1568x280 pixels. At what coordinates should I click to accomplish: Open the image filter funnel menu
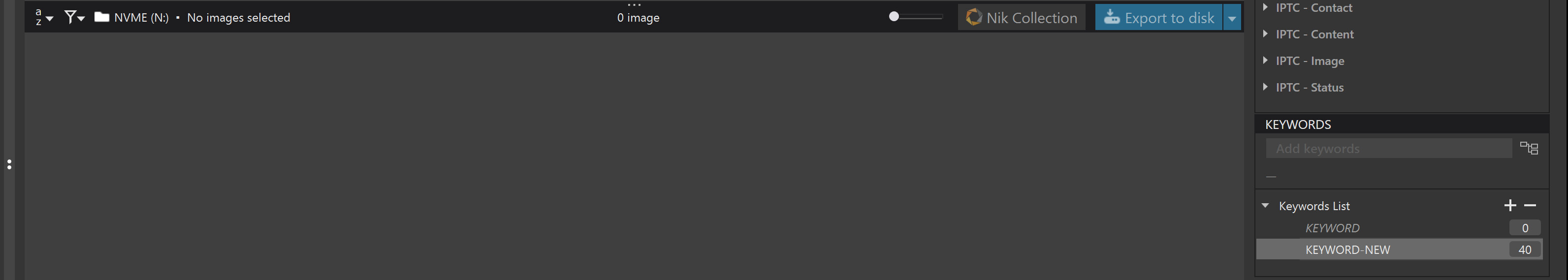[74, 18]
